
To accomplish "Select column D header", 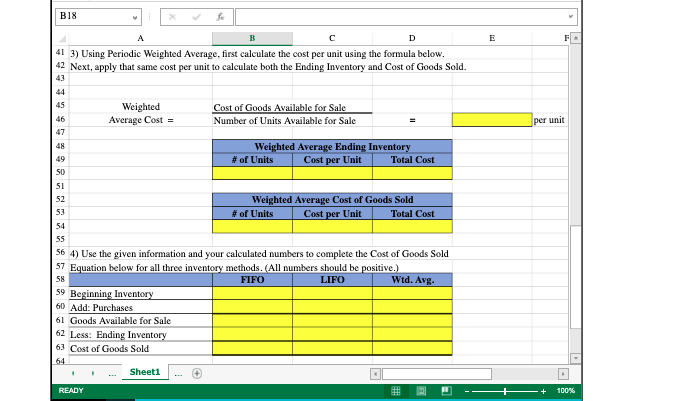I will pyautogui.click(x=412, y=38).
